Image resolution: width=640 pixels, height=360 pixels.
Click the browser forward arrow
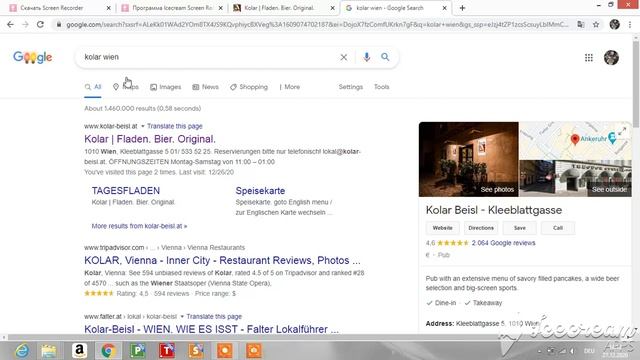pyautogui.click(x=25, y=24)
